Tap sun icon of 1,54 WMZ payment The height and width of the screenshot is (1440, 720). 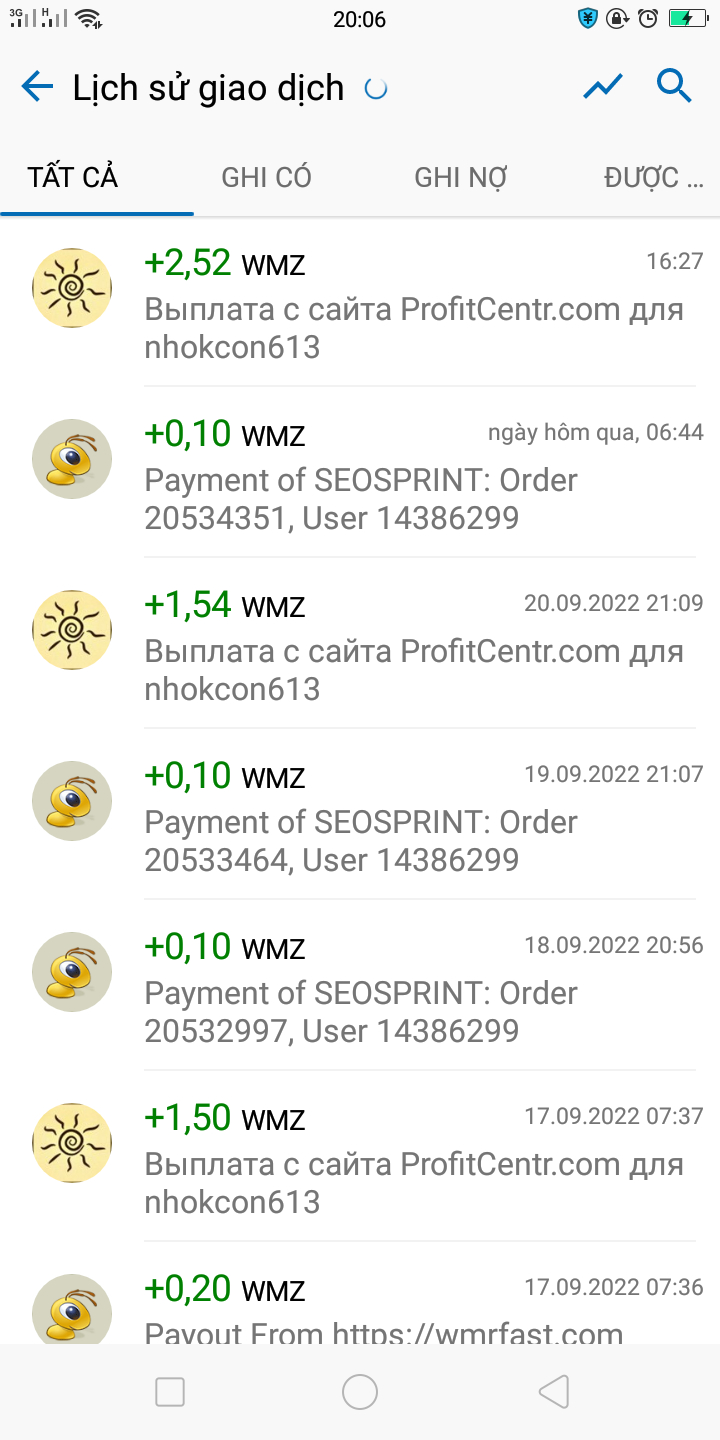72,630
